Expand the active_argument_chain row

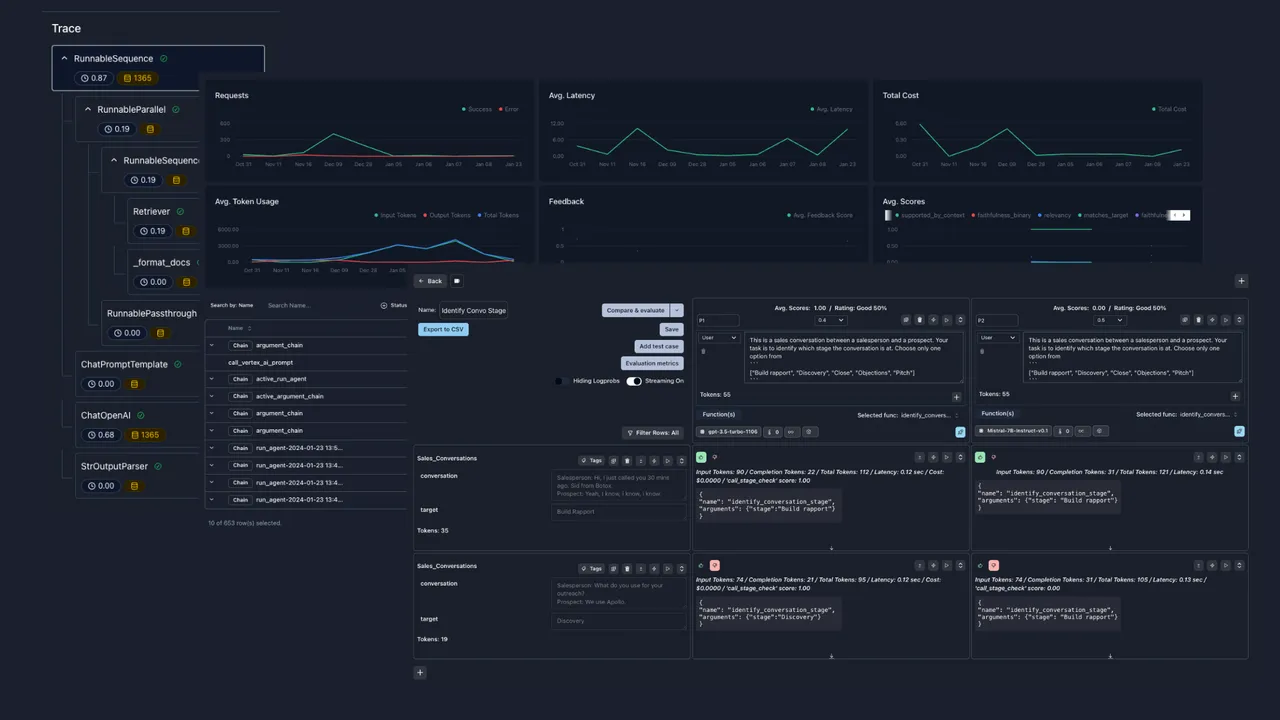point(212,396)
